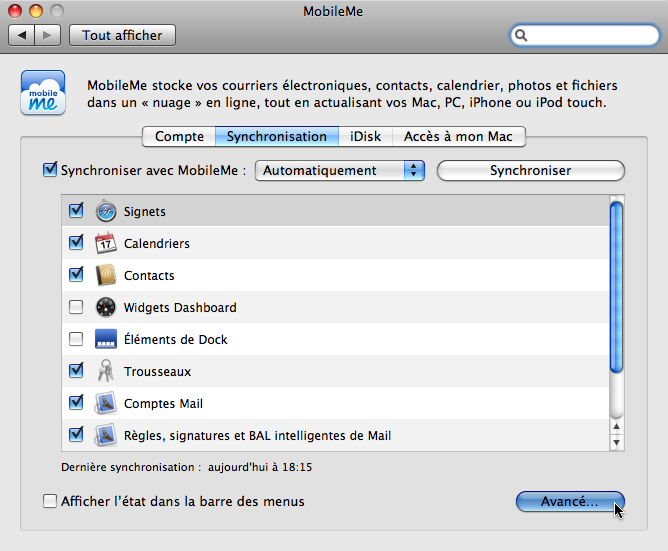
Task: Click the Dock icon beside Éléments de Dock
Action: [x=106, y=339]
